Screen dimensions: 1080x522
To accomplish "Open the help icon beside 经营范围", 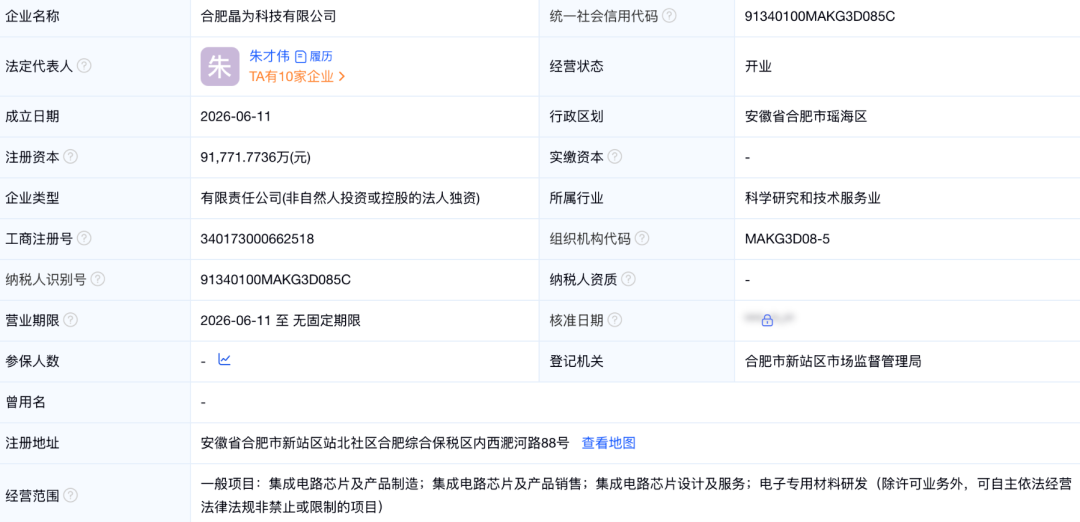I will pos(70,495).
